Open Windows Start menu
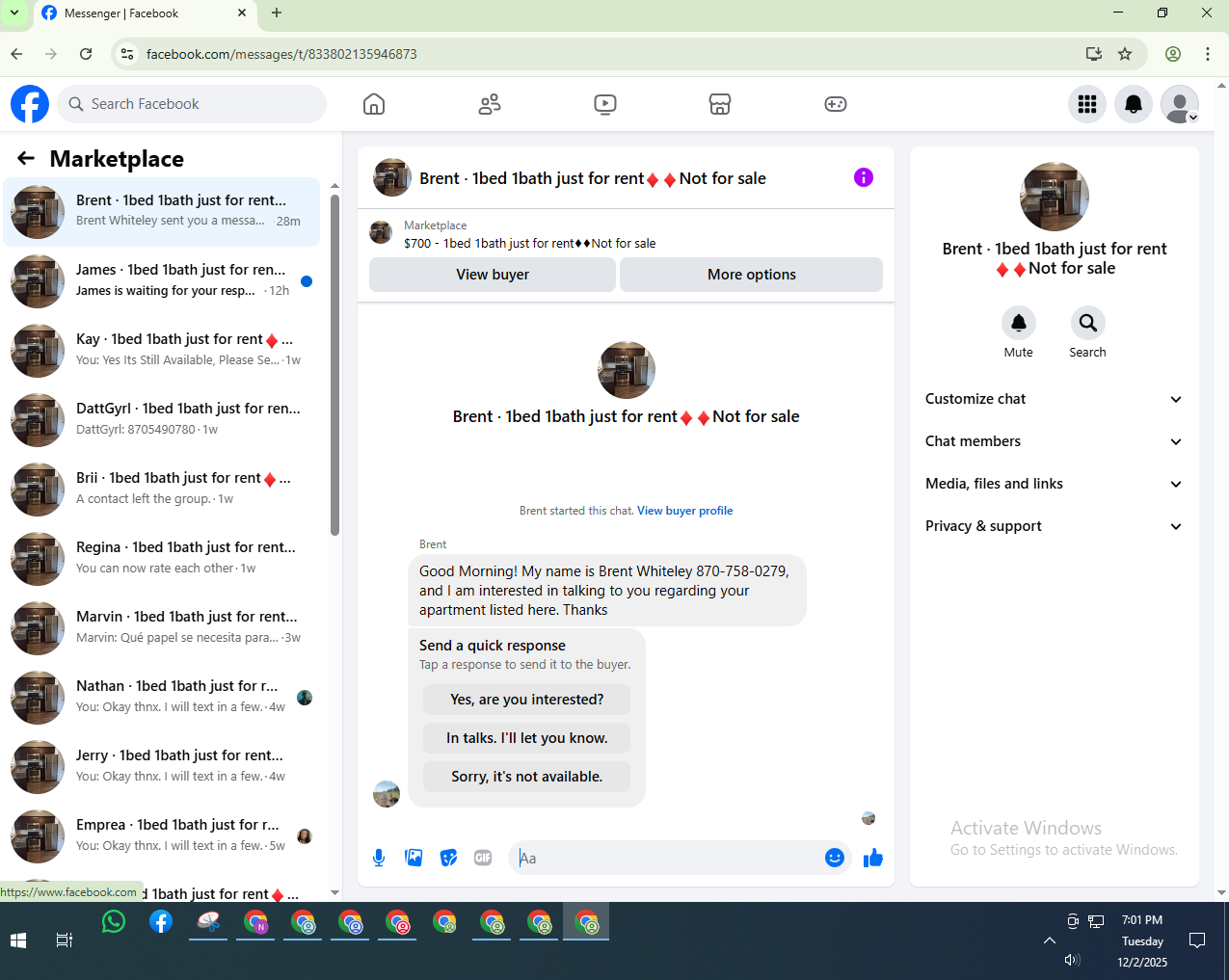This screenshot has width=1229, height=980. click(x=18, y=940)
